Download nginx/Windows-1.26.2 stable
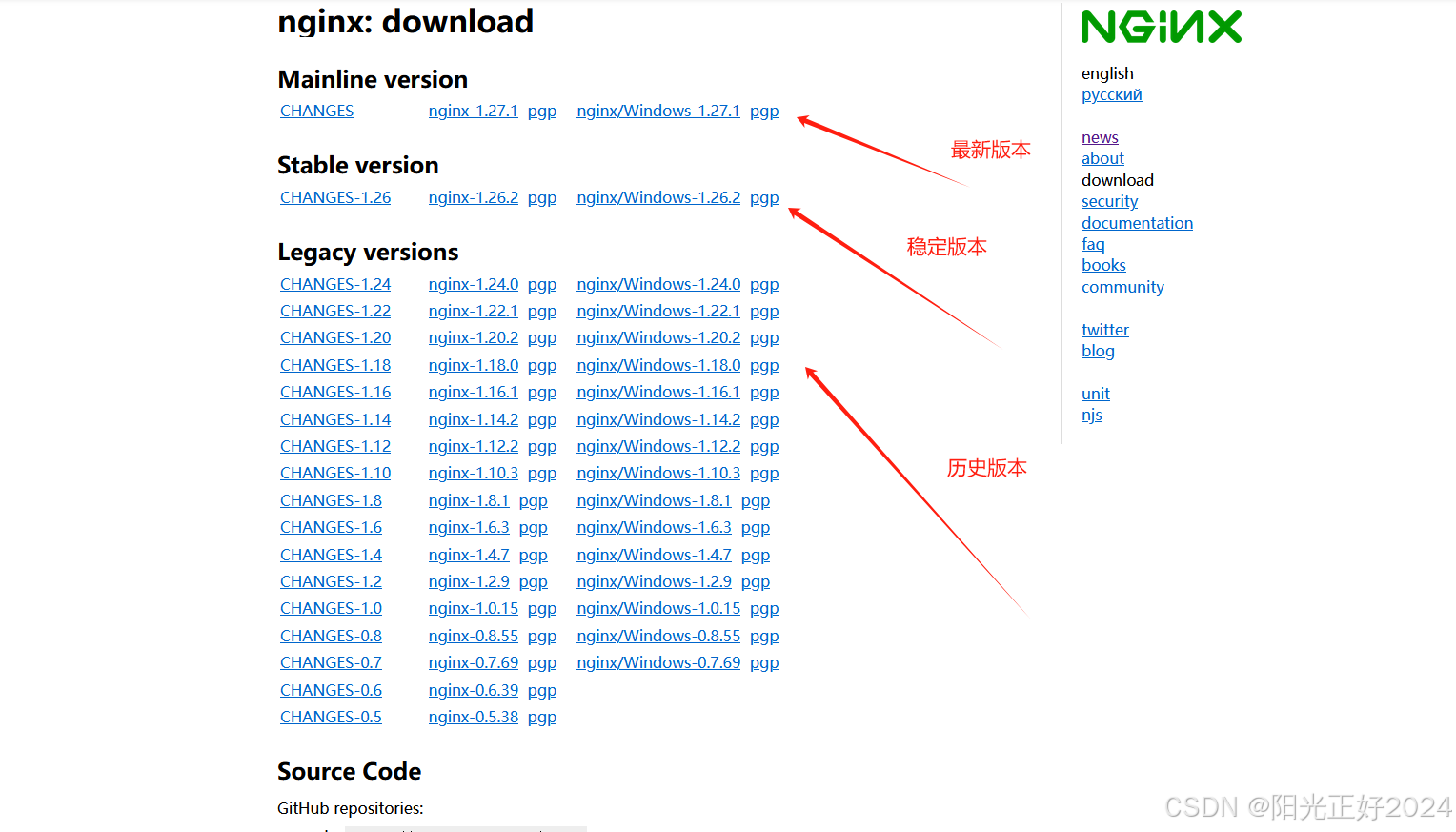The image size is (1456, 832). coord(658,197)
